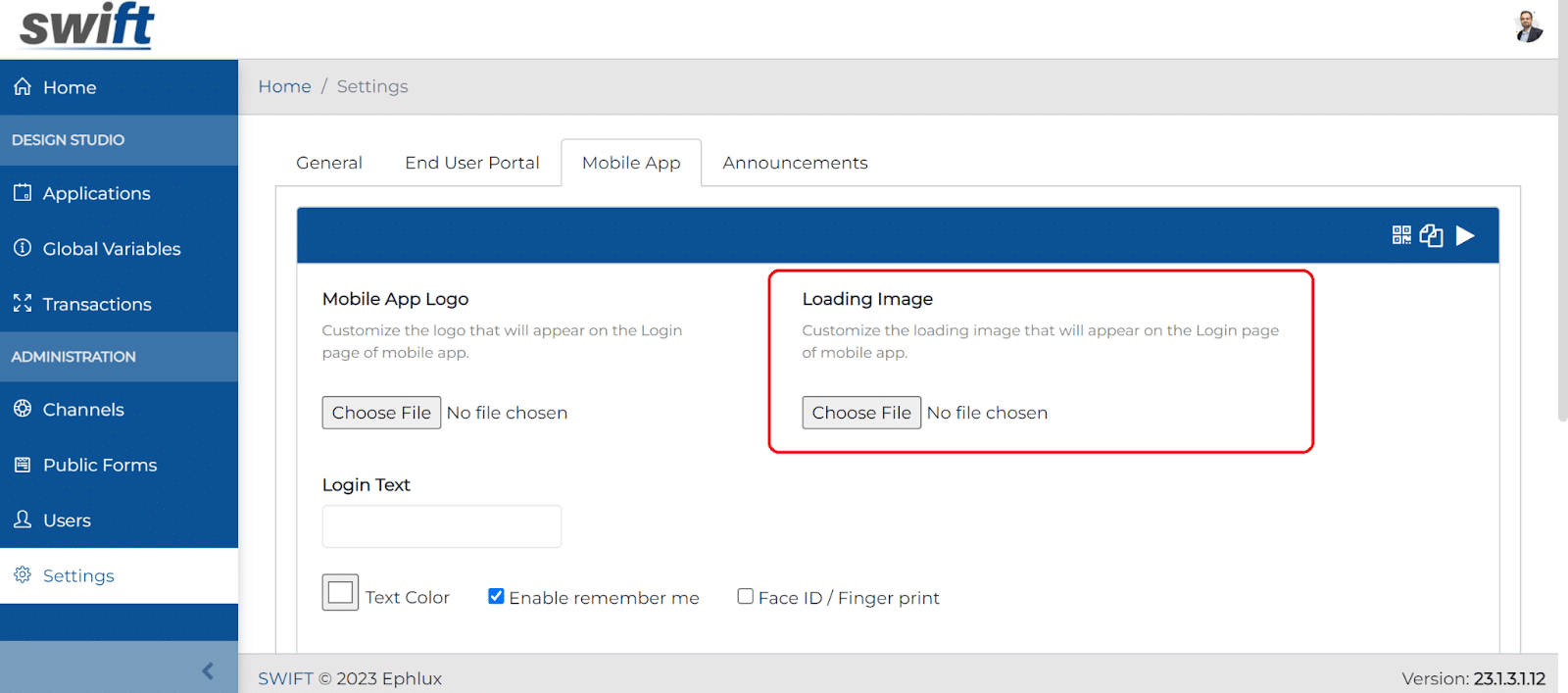1568x693 pixels.
Task: Choose File for Loading Image
Action: click(x=861, y=413)
